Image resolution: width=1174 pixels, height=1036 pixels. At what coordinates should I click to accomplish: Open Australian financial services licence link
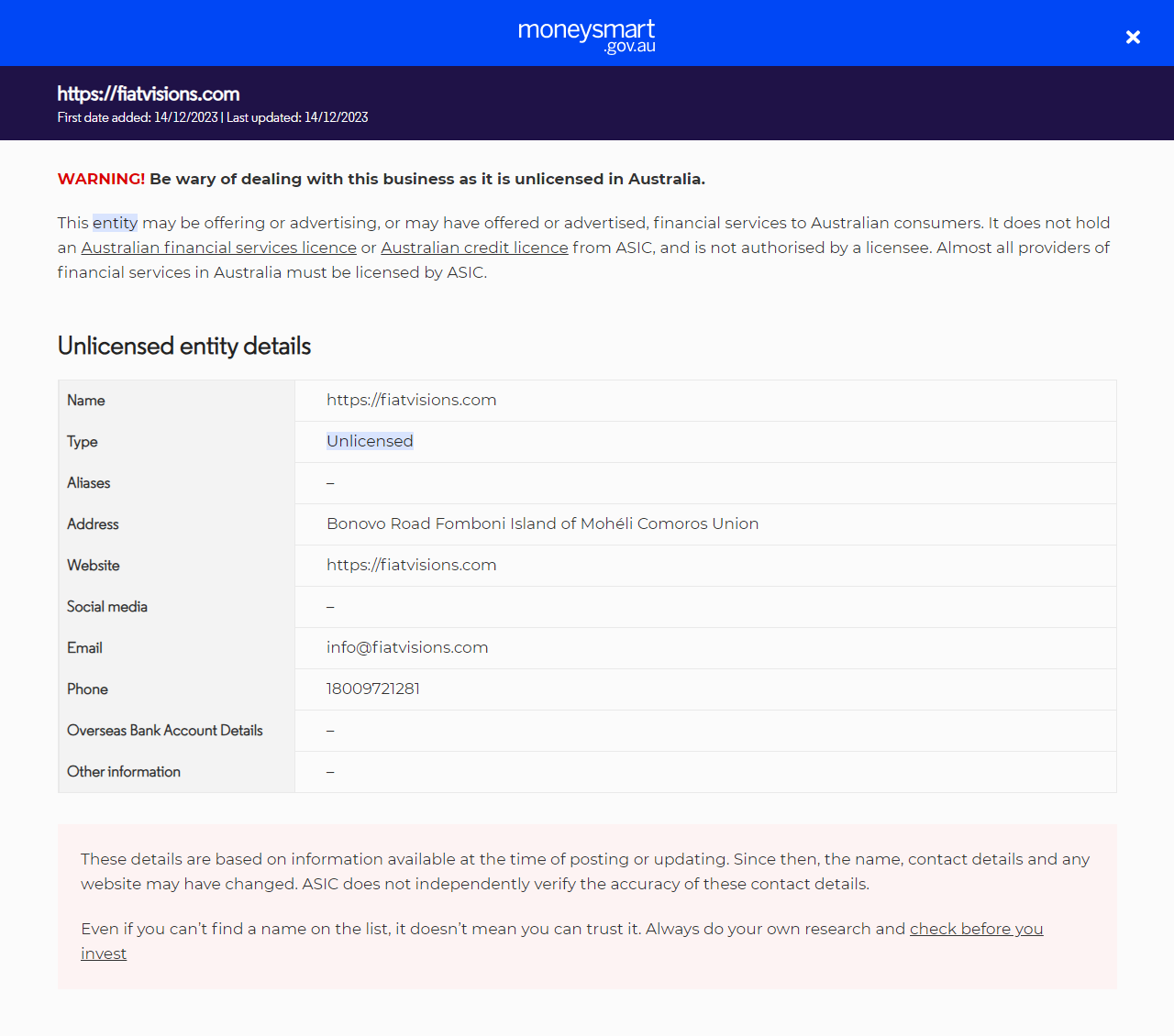click(x=218, y=248)
